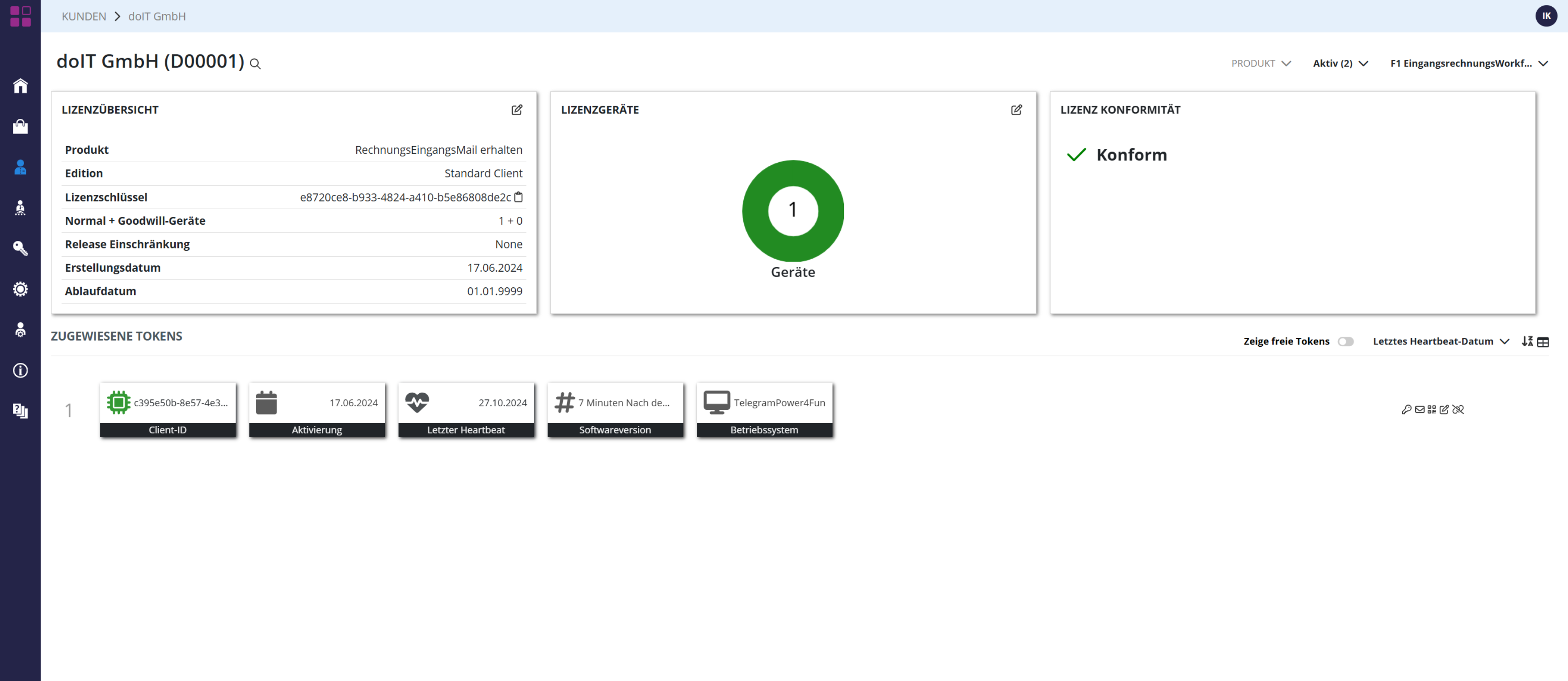Open the home icon in sidebar
Image resolution: width=1568 pixels, height=681 pixels.
(20, 86)
